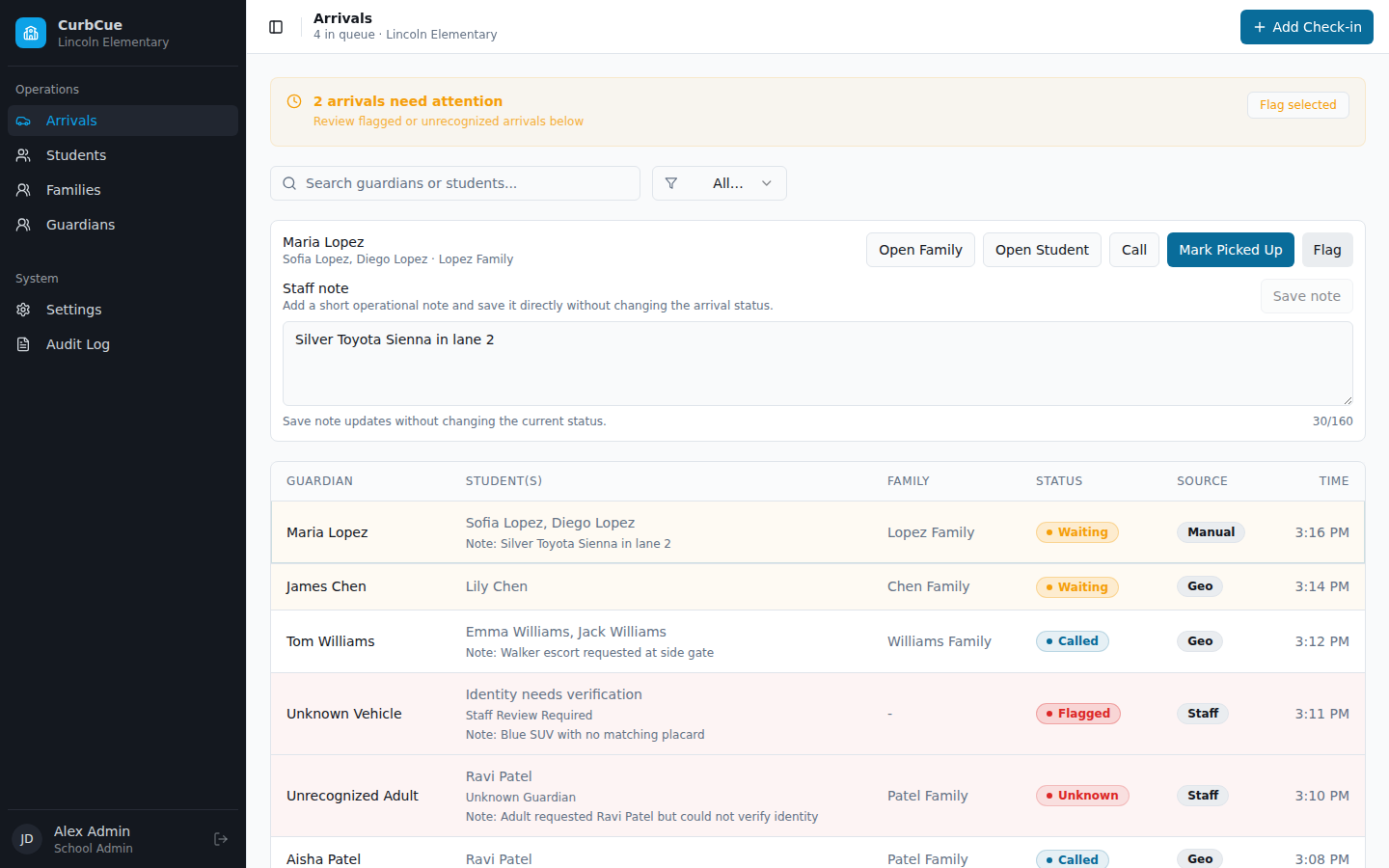Click the Guardian column header

[319, 481]
